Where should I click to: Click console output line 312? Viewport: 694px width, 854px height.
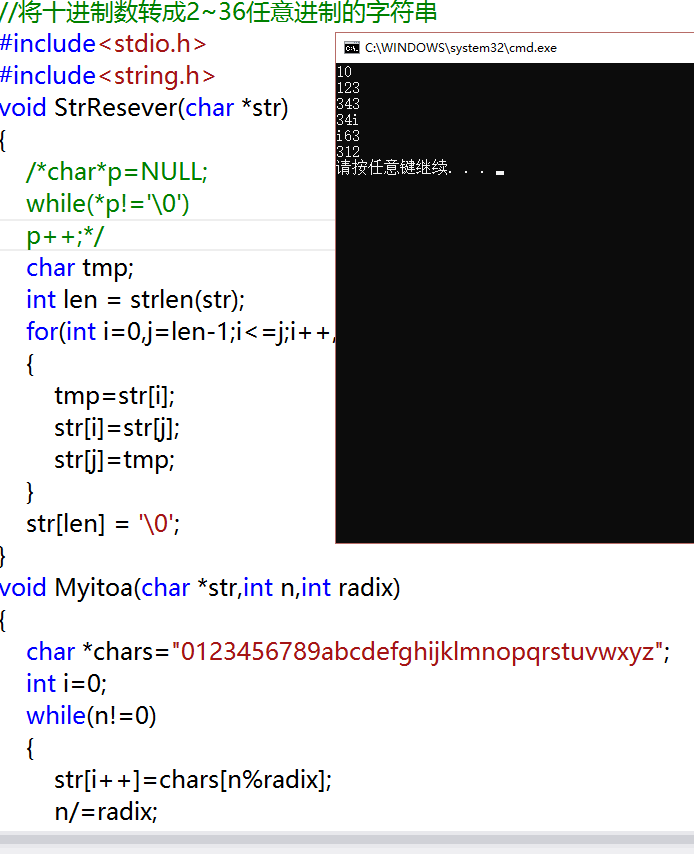[348, 151]
